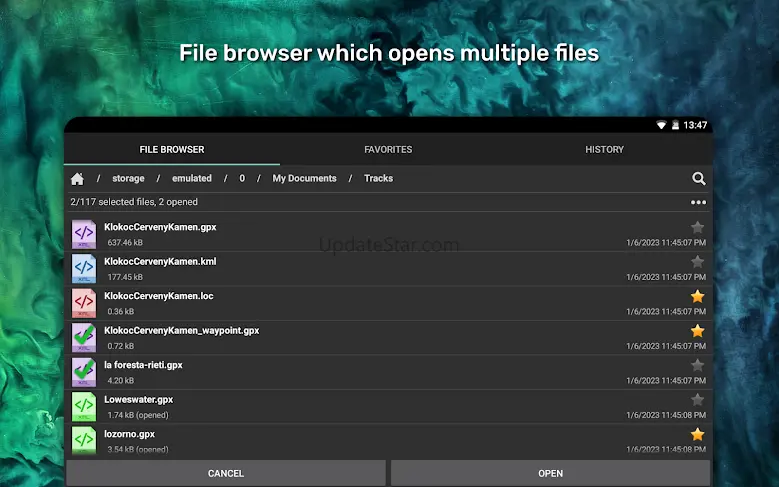Uncheck the la foresta-rieti.gpx file icon
This screenshot has width=779, height=487.
click(84, 371)
